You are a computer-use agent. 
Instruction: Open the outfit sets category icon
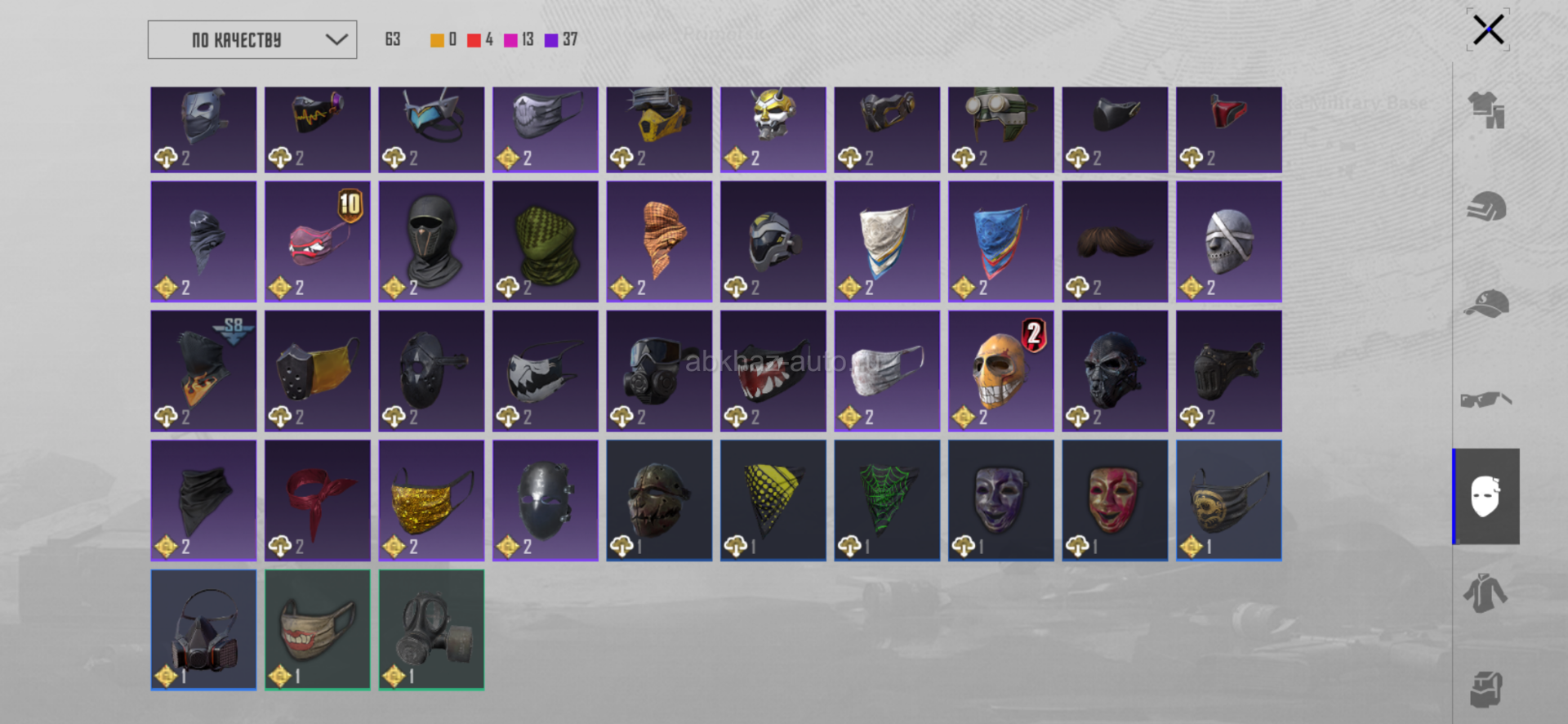(1486, 110)
